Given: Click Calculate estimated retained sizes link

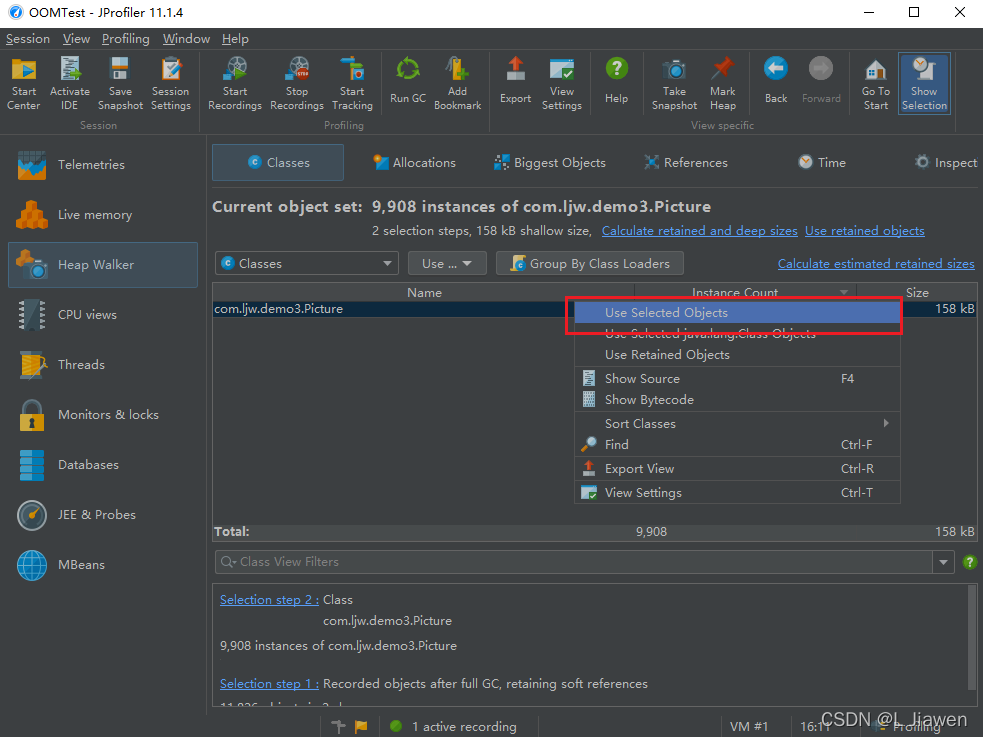Looking at the screenshot, I should [x=876, y=264].
